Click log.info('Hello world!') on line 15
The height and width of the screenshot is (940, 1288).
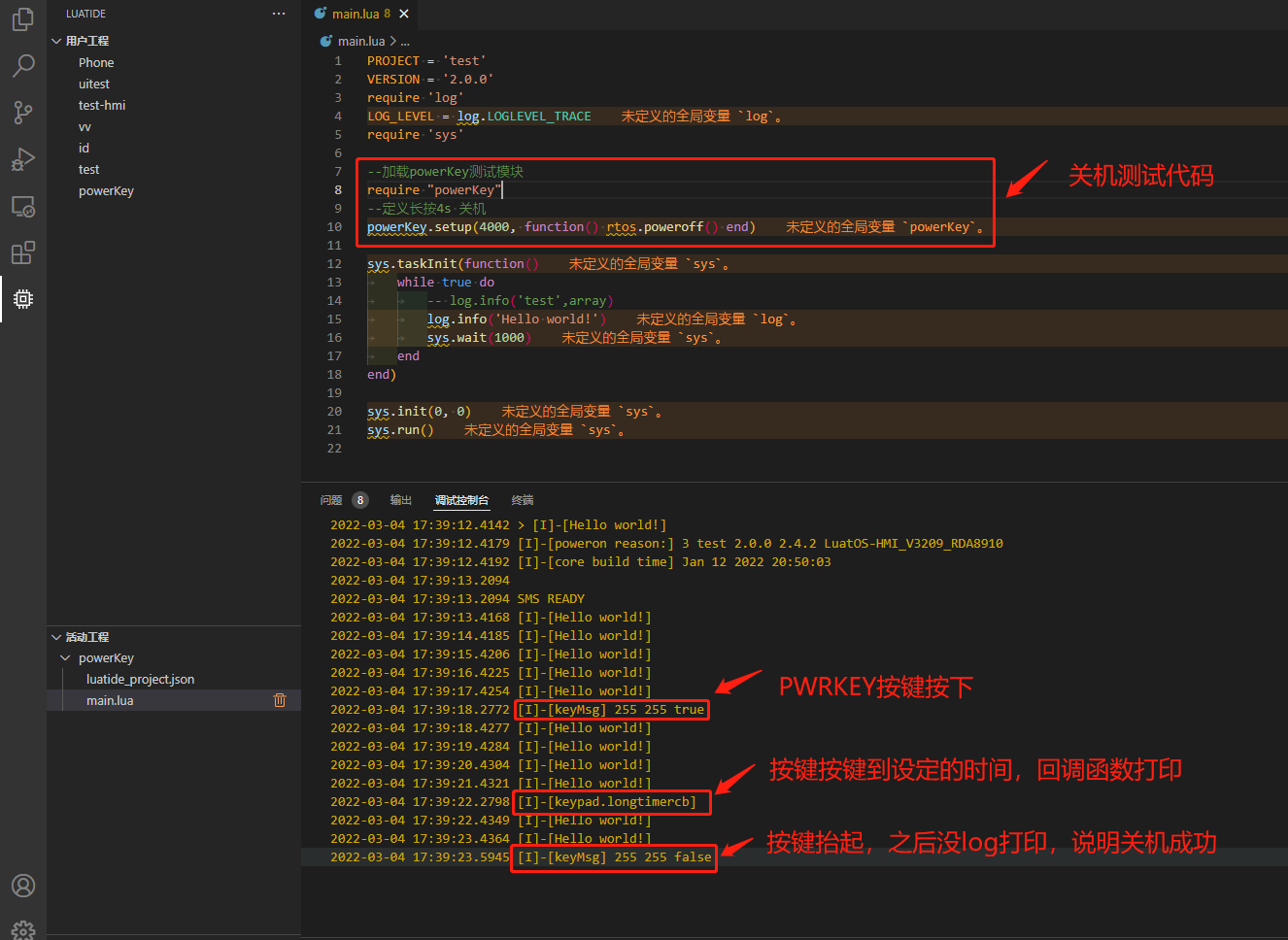pos(517,319)
